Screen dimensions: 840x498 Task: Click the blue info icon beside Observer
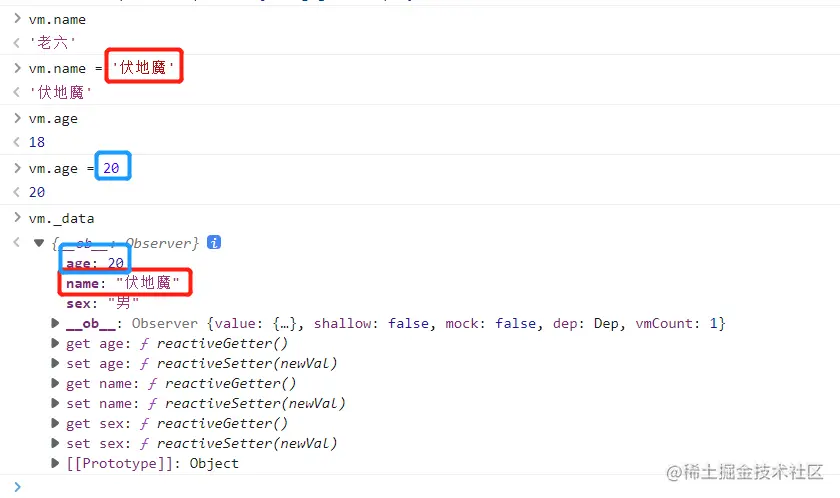pos(214,243)
